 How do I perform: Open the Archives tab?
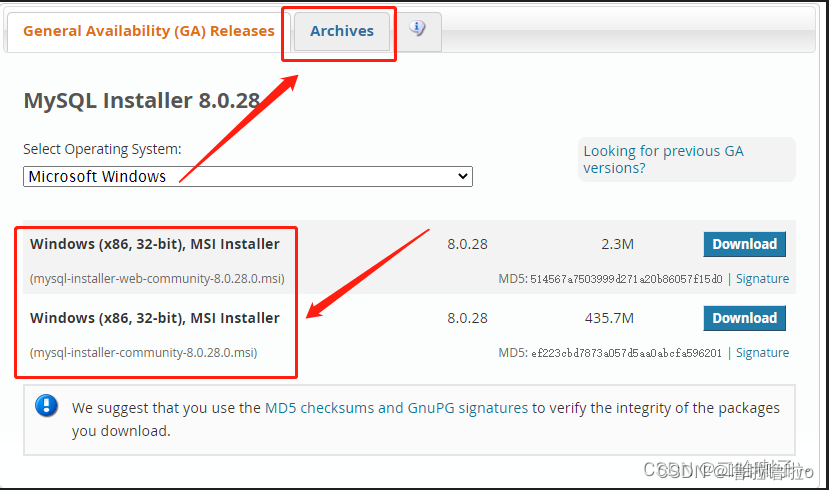[342, 31]
